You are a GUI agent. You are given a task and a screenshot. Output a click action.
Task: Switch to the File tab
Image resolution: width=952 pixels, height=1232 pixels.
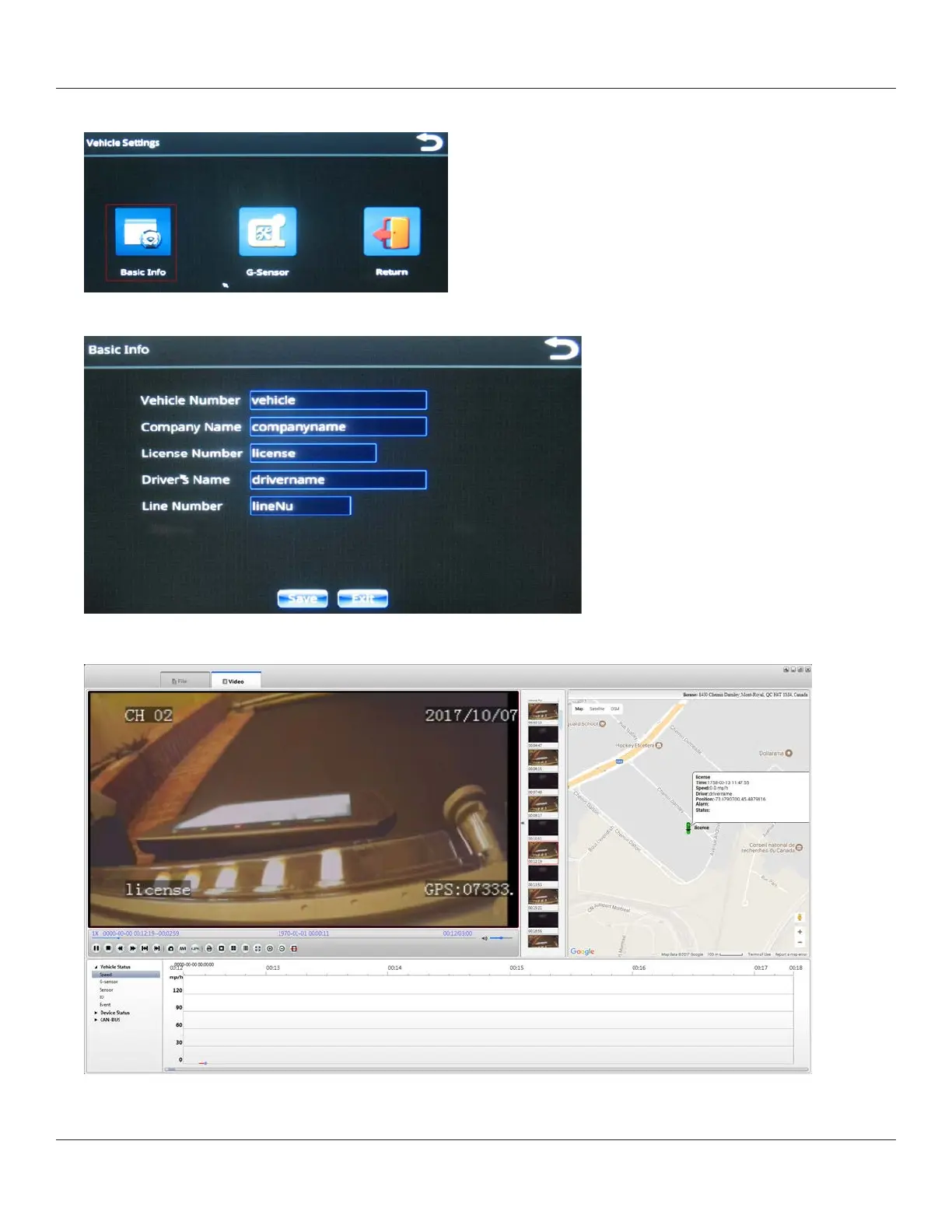[184, 681]
